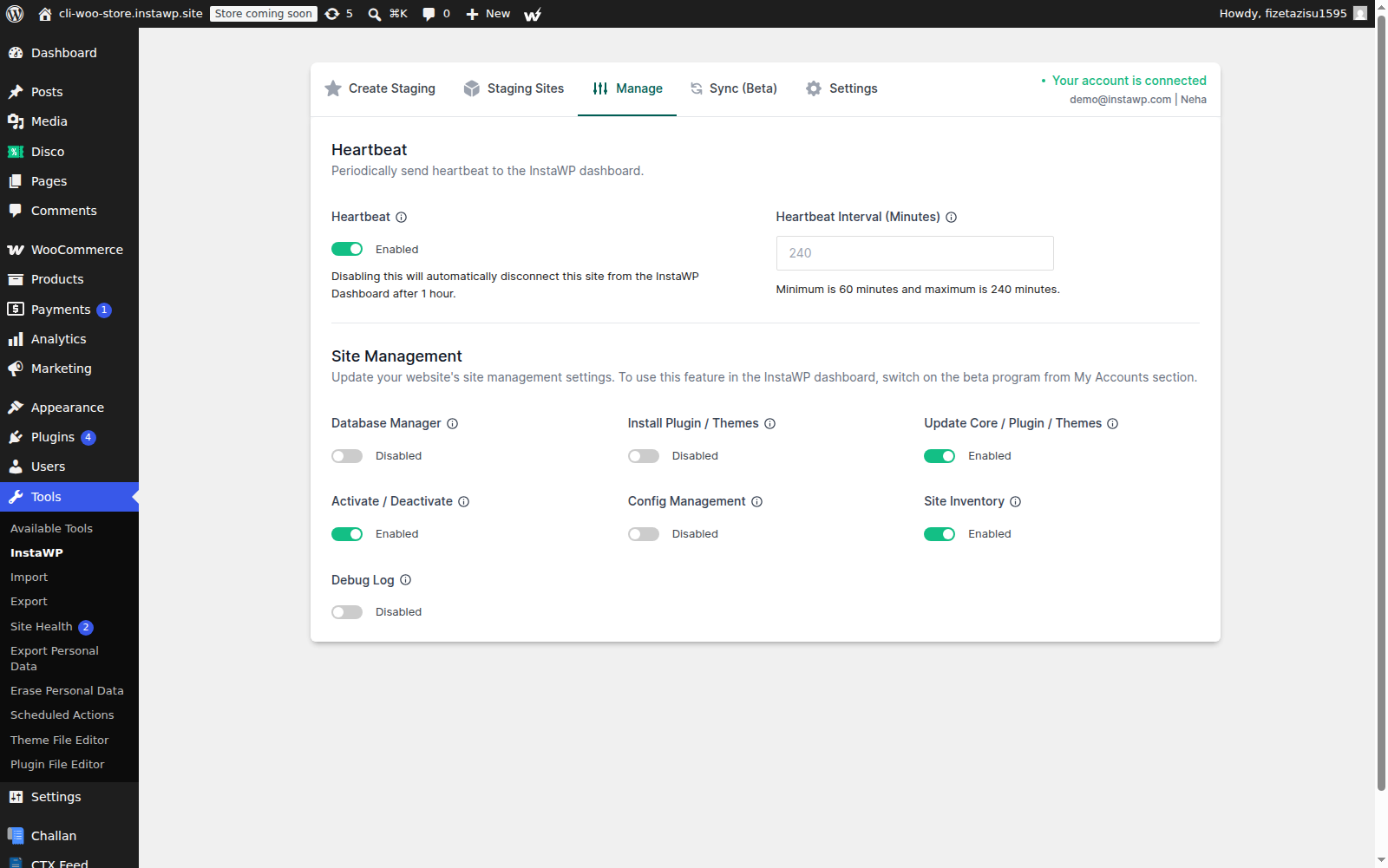Click the WordPress logo in admin bar
The image size is (1388, 868).
coord(15,14)
